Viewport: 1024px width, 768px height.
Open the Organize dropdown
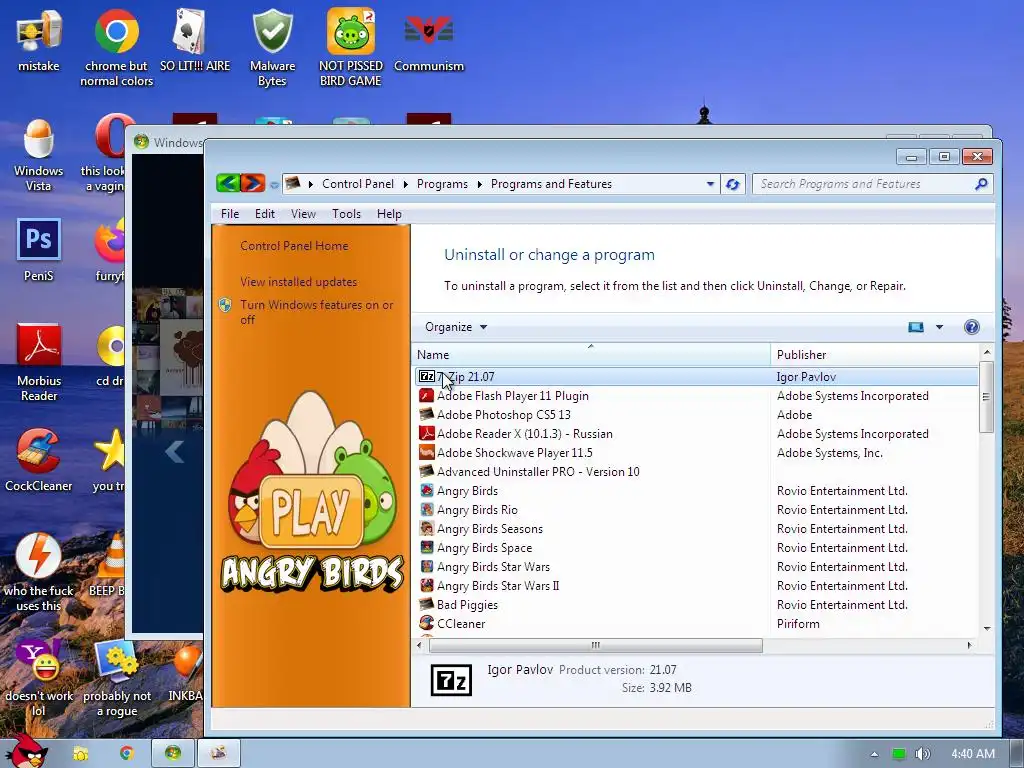tap(456, 327)
